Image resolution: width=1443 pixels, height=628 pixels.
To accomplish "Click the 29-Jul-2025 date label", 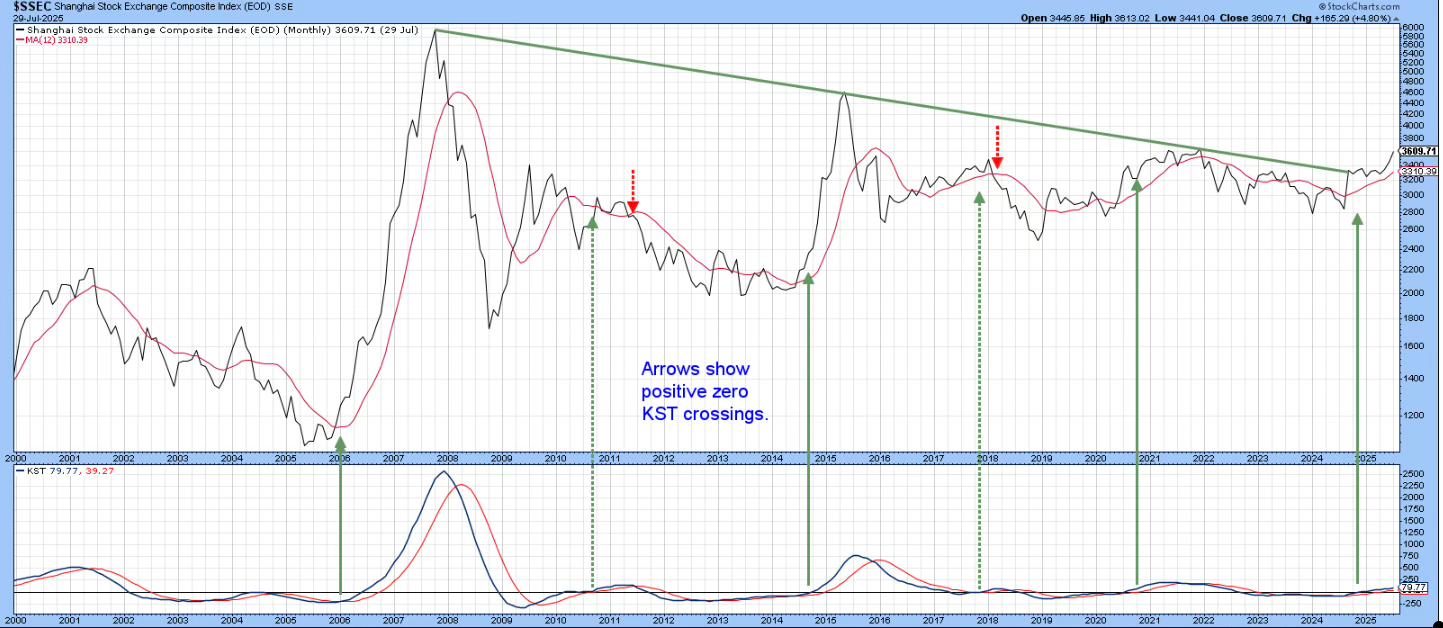I will point(32,18).
